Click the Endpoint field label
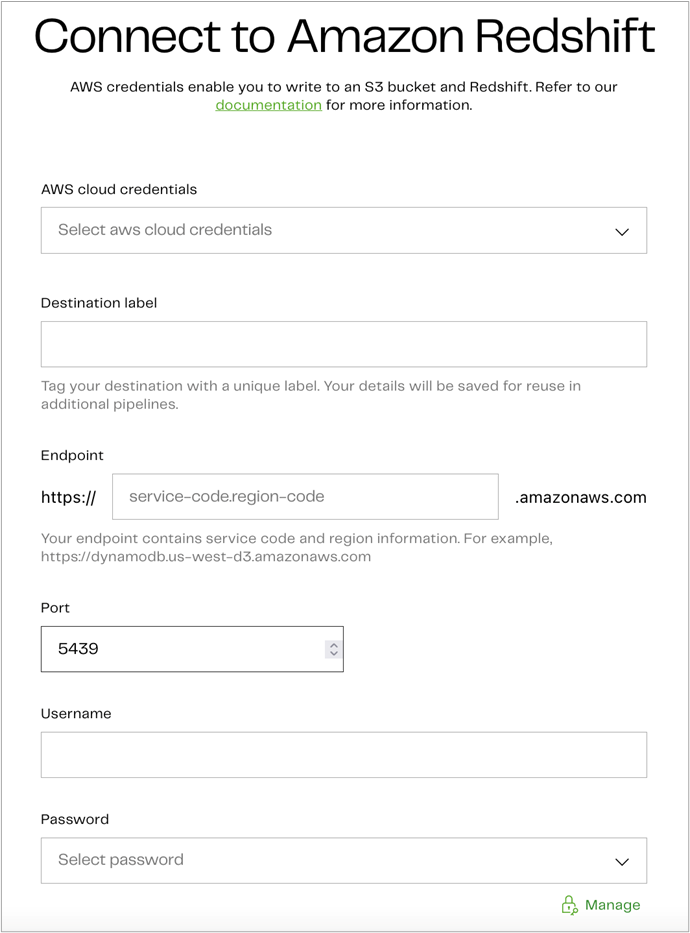Viewport: 690px width, 933px height. click(72, 455)
